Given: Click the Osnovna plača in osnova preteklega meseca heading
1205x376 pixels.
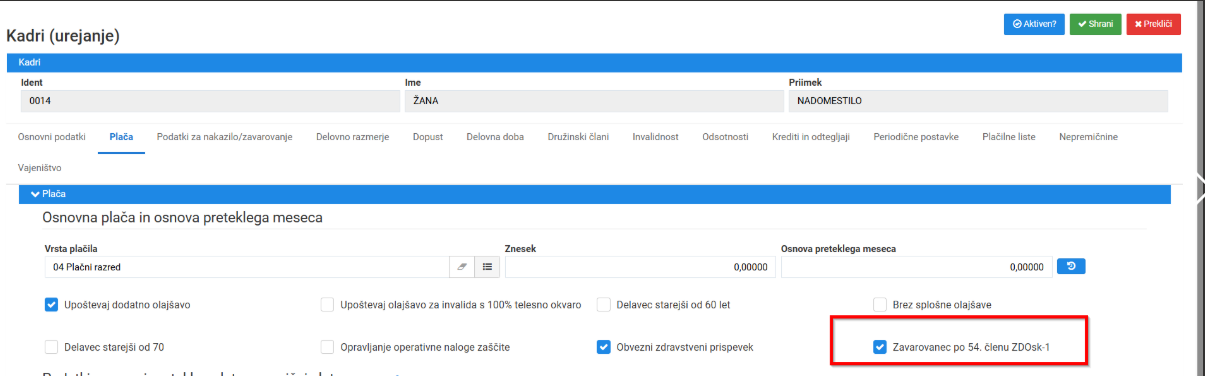Looking at the screenshot, I should (x=182, y=217).
